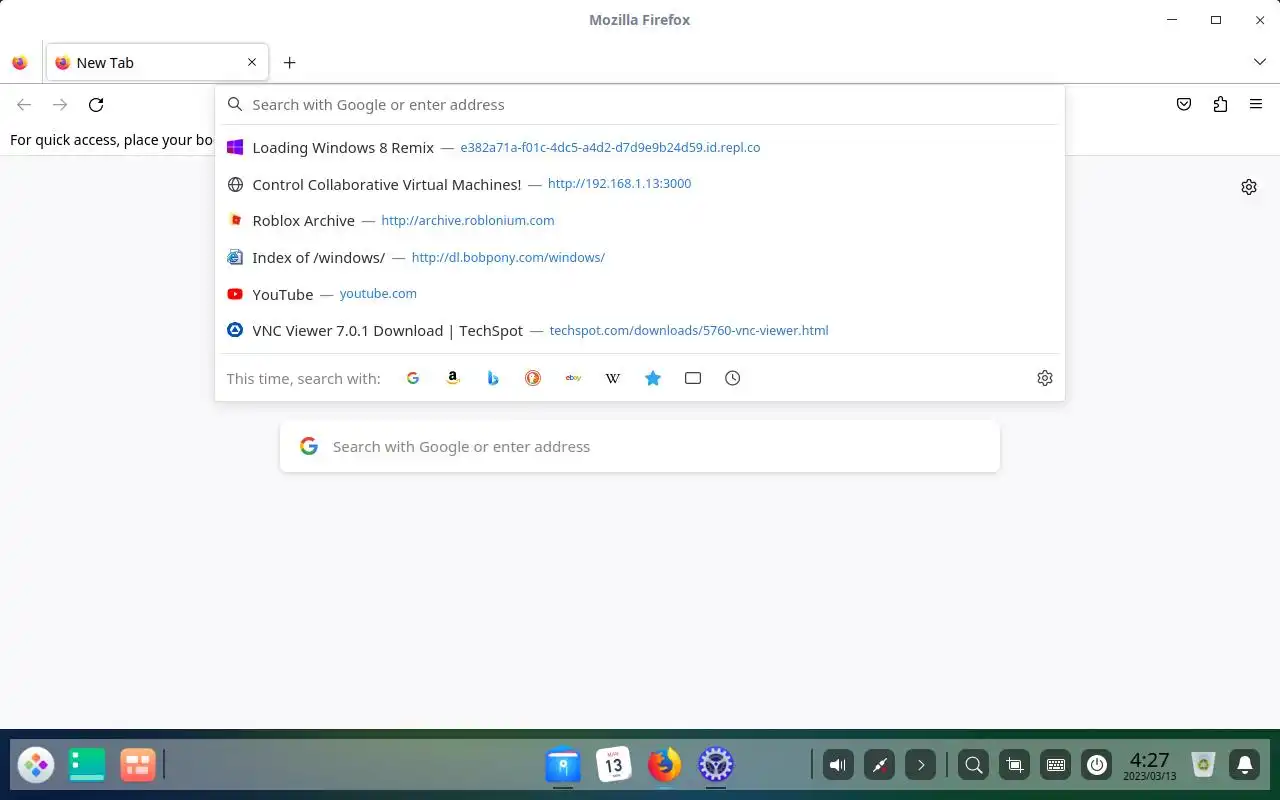Screen dimensions: 1280x800
Task: Open search settings gear in dropdown
Action: pyautogui.click(x=1045, y=378)
